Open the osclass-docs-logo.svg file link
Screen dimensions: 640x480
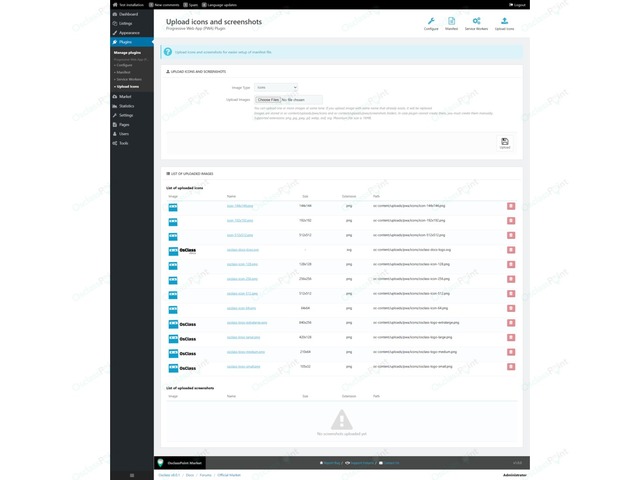click(x=243, y=250)
